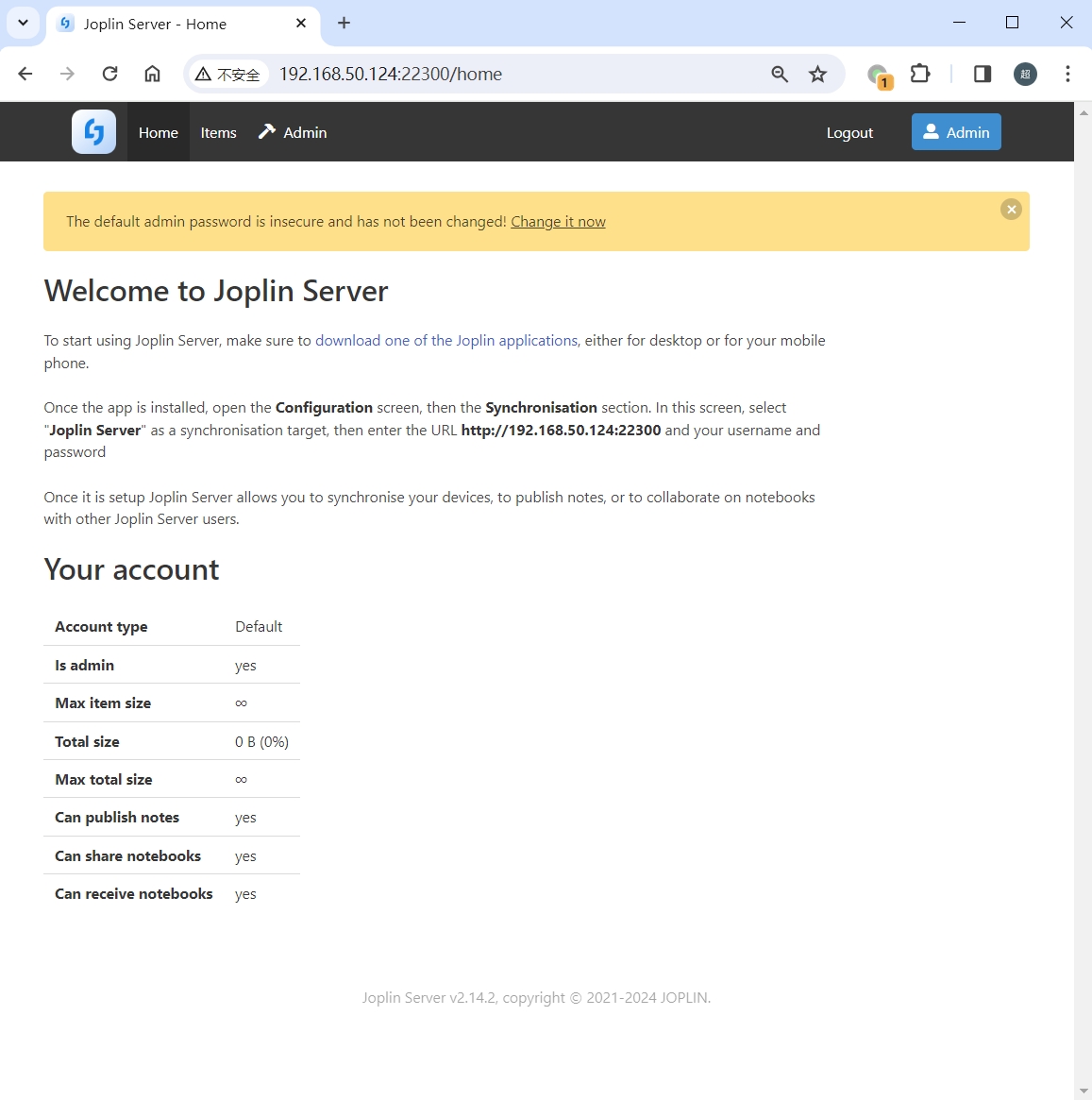The height and width of the screenshot is (1100, 1092).
Task: Open the Chrome profile avatar
Action: tap(1025, 75)
